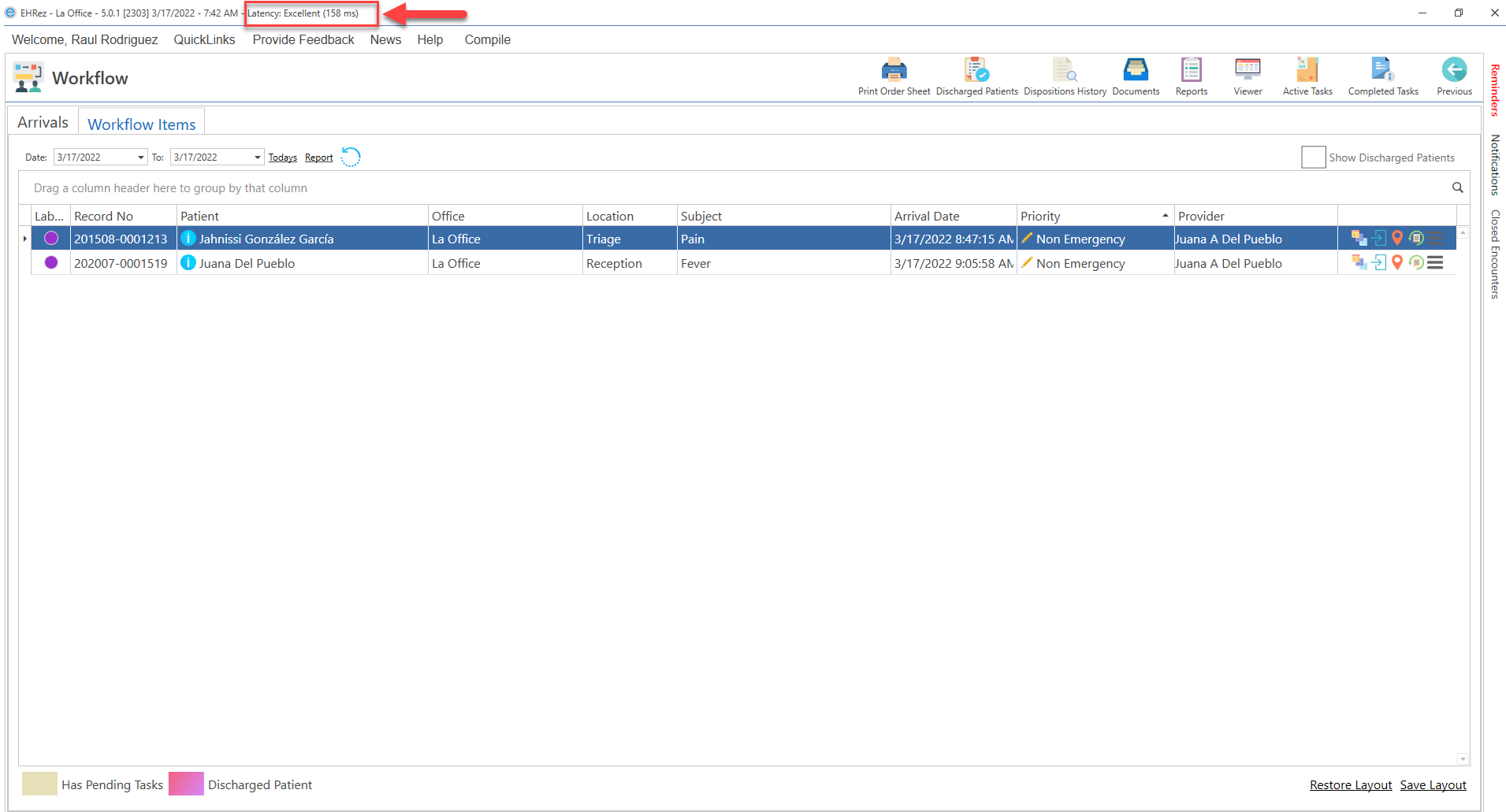Open Provide Feedback menu
The height and width of the screenshot is (812, 1506).
click(303, 39)
